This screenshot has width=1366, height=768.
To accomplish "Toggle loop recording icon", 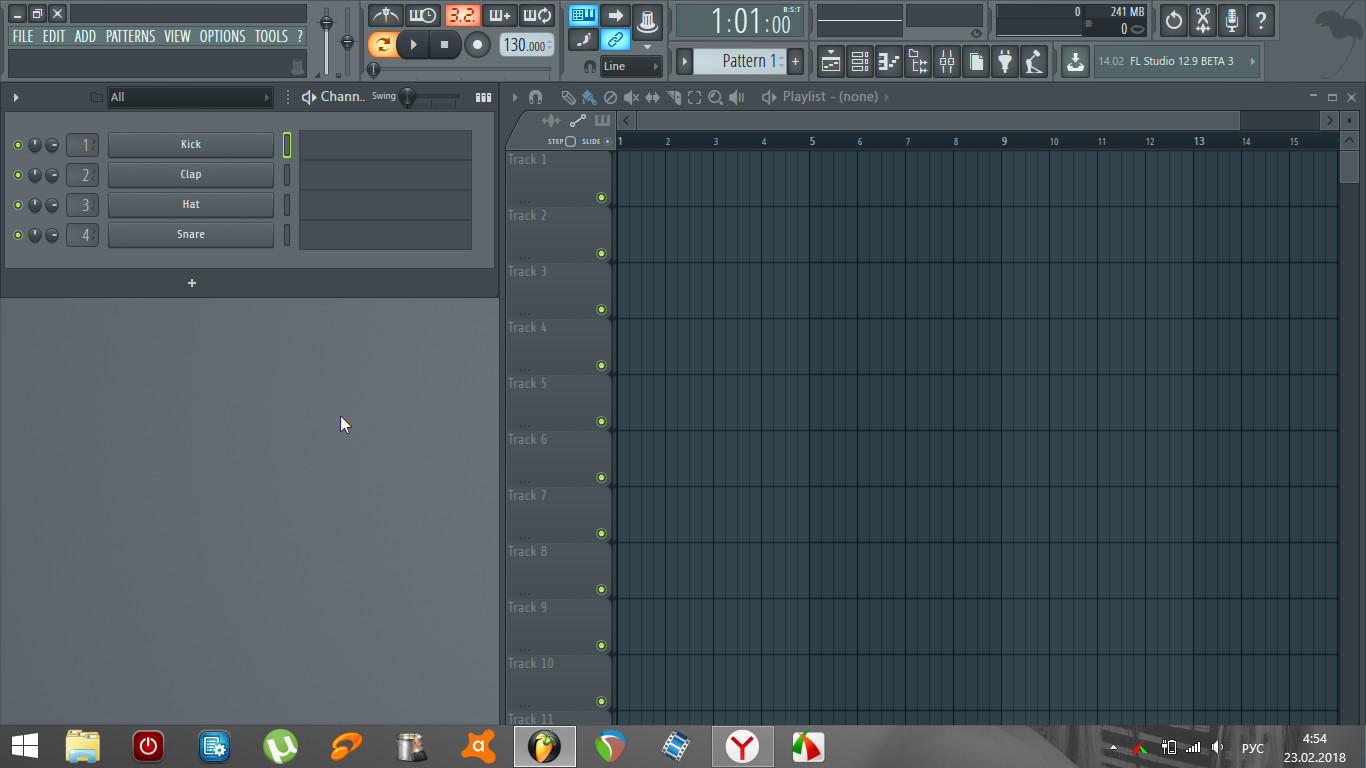I will (x=538, y=16).
